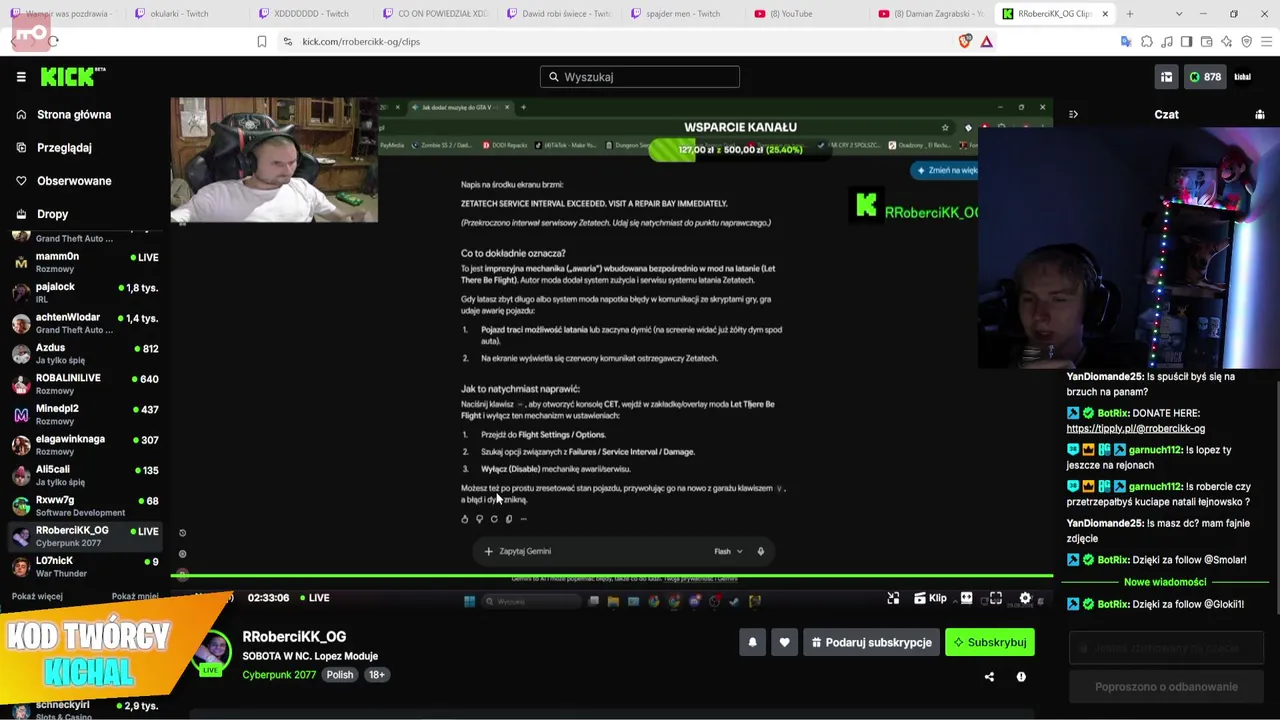The width and height of the screenshot is (1280, 720).
Task: Expand the list with Pokaż więcej
Action: pyautogui.click(x=37, y=596)
